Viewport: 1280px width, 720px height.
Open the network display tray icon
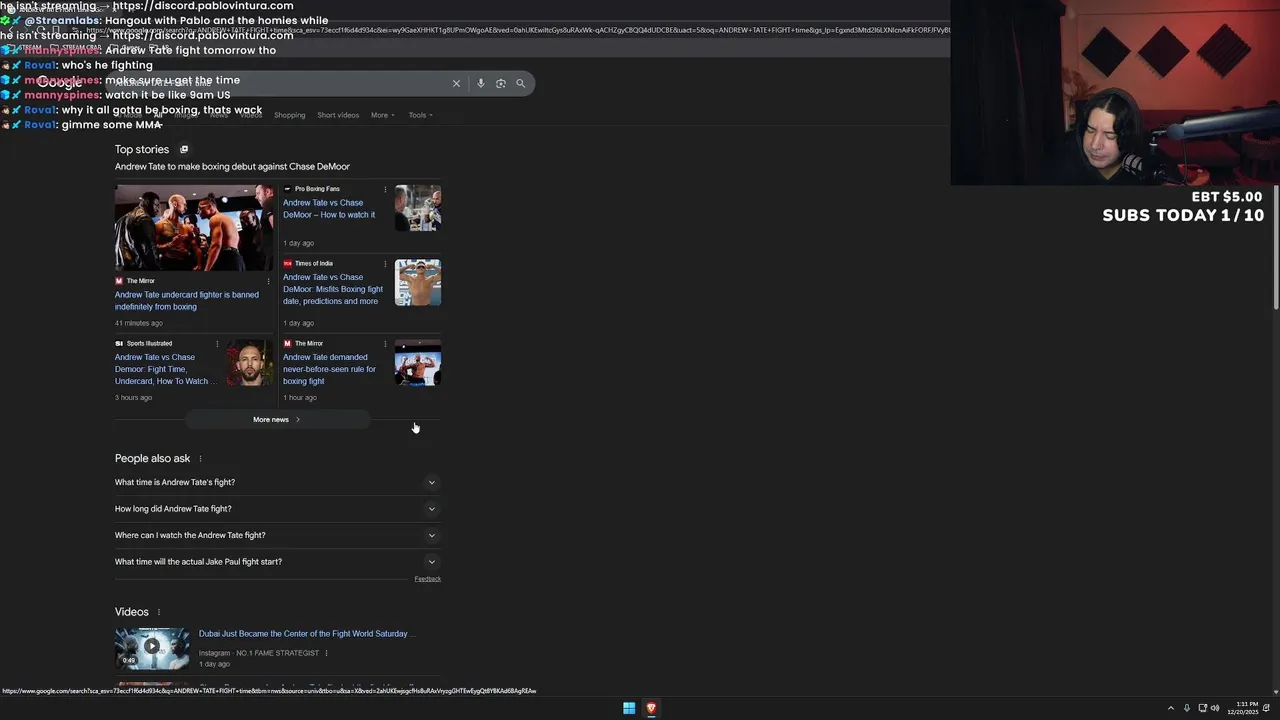pos(1202,708)
